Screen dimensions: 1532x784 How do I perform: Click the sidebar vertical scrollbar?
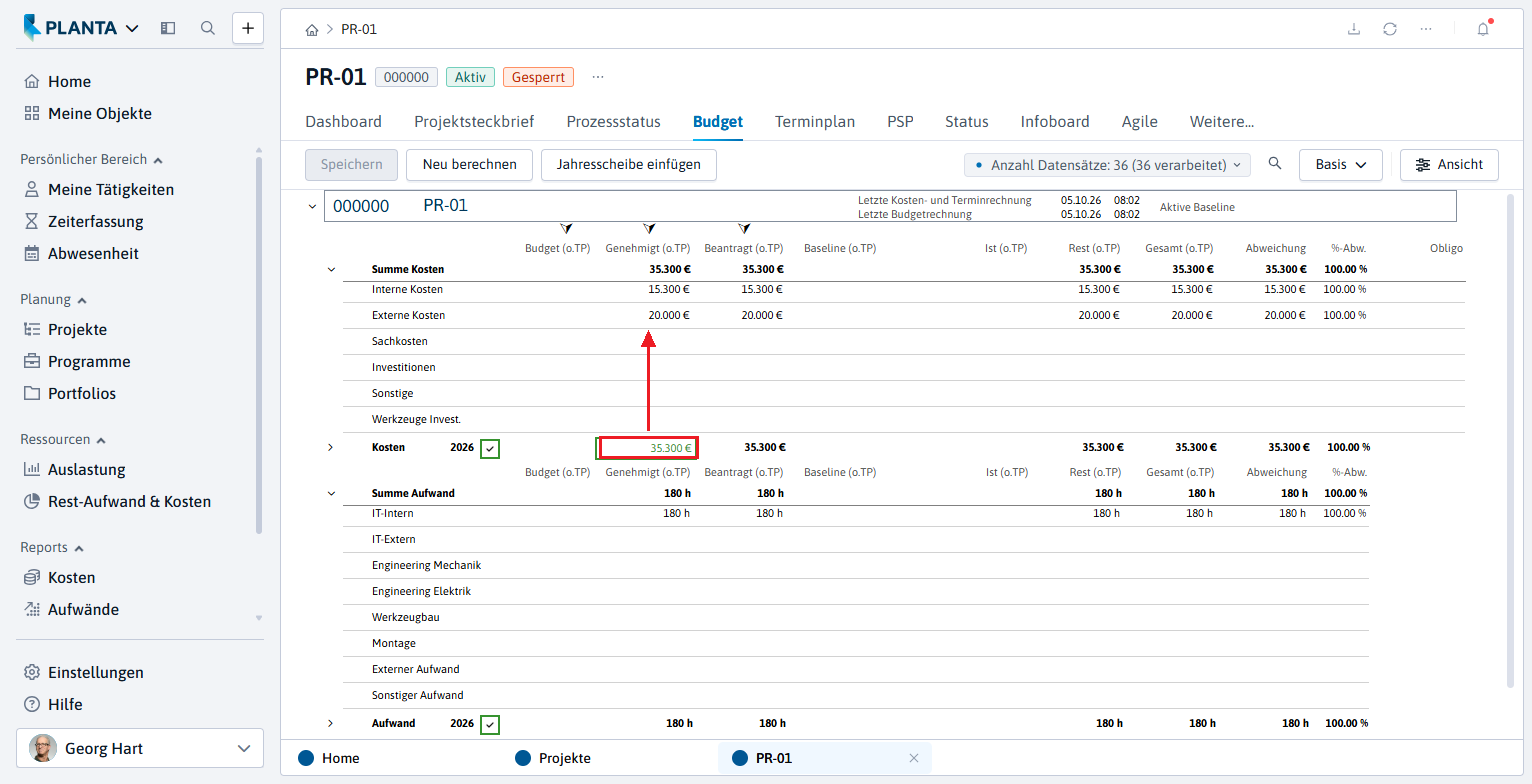259,345
